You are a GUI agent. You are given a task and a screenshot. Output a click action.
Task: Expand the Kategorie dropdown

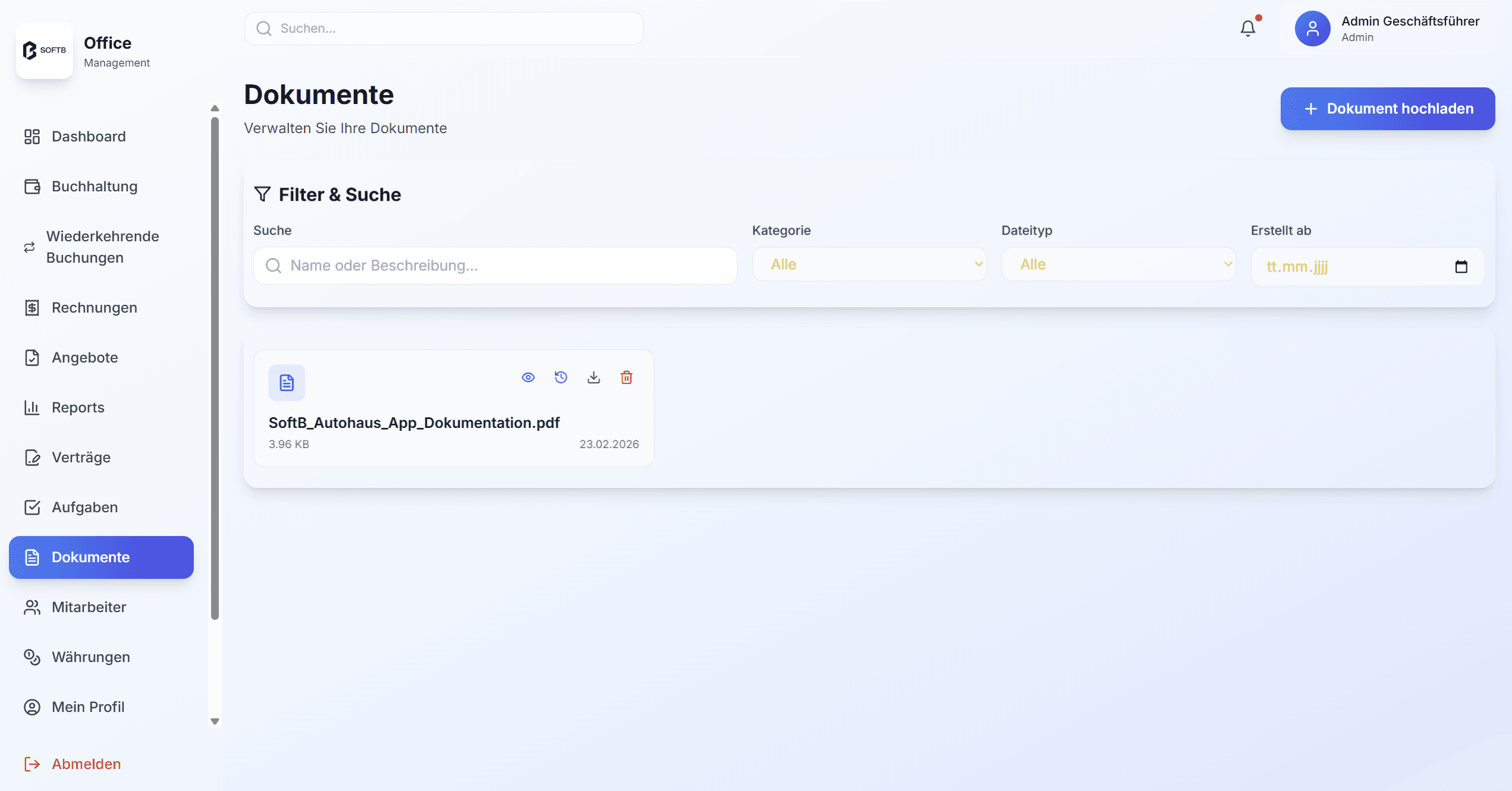coord(869,264)
